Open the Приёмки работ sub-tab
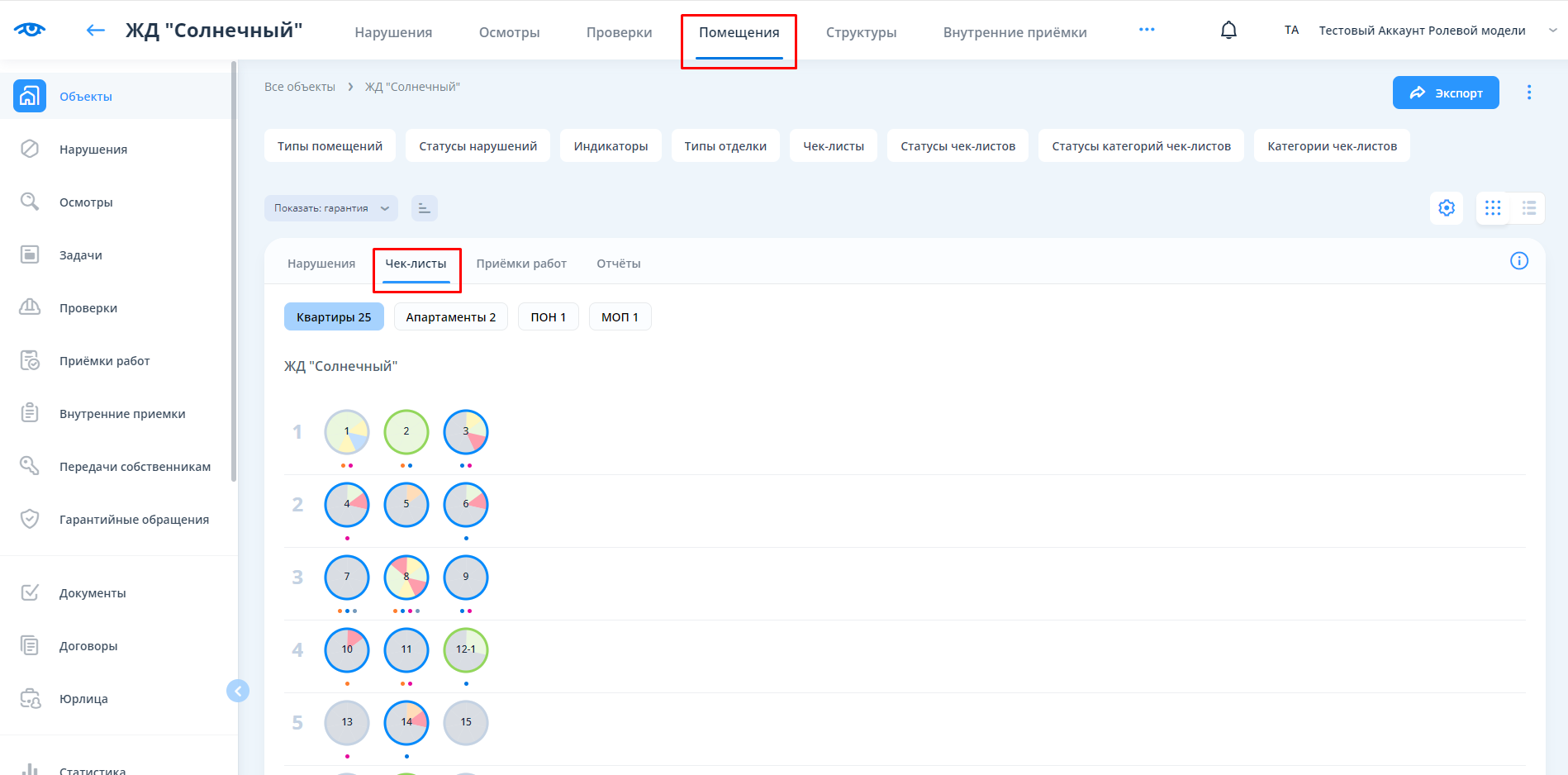Image resolution: width=1568 pixels, height=775 pixels. [520, 264]
